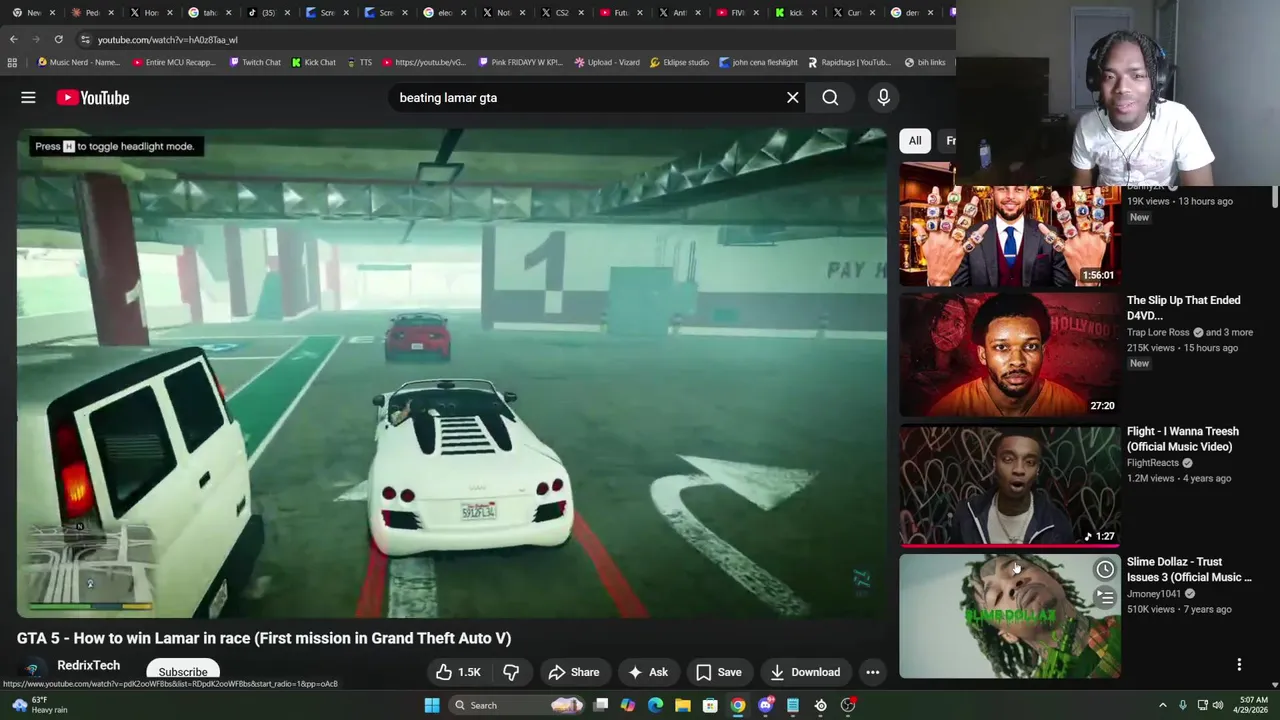Save the video to a playlist
This screenshot has width=1280, height=720.
[x=719, y=672]
